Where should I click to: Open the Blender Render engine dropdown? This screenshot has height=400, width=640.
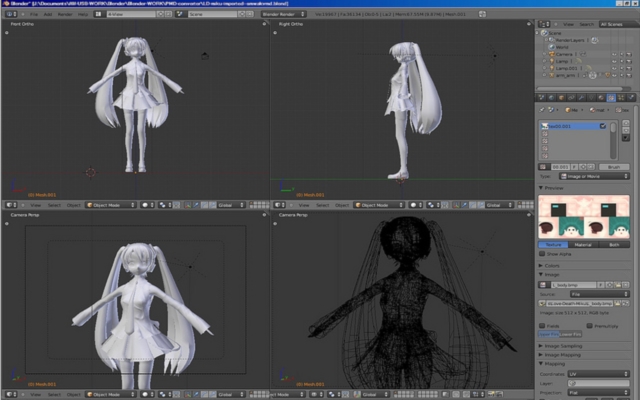point(283,14)
